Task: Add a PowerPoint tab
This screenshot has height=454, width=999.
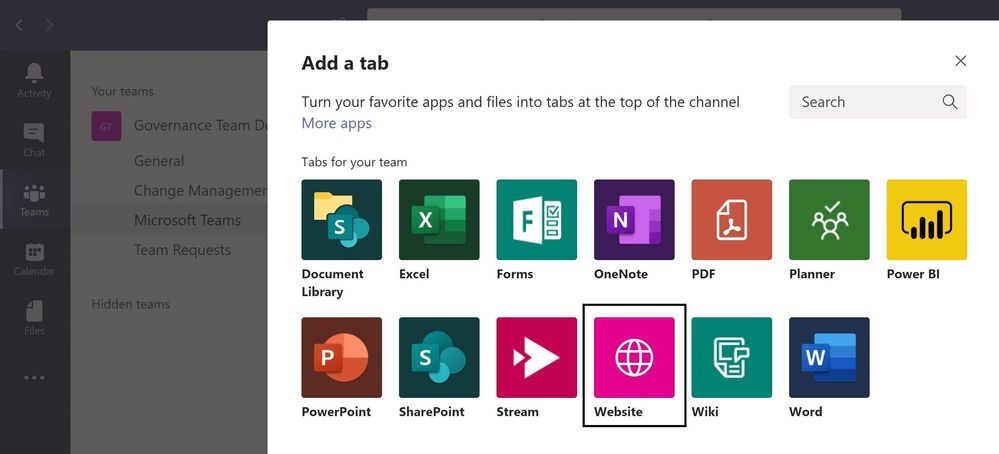Action: pyautogui.click(x=341, y=357)
